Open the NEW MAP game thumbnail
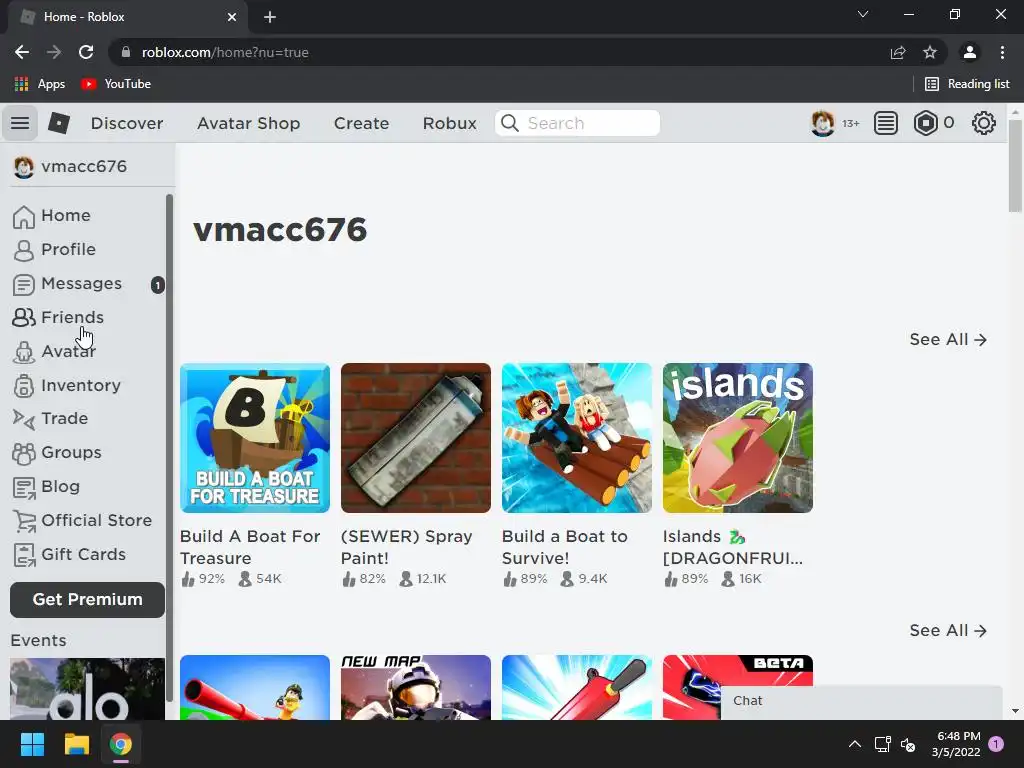 coord(416,688)
